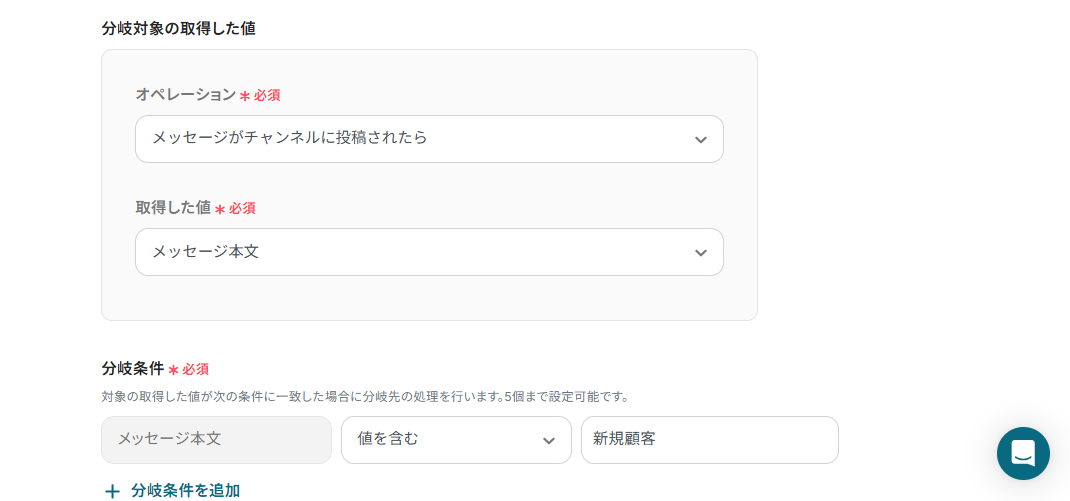The height and width of the screenshot is (501, 1070).
Task: Open the 値を含む condition type dropdown
Action: coord(456,440)
